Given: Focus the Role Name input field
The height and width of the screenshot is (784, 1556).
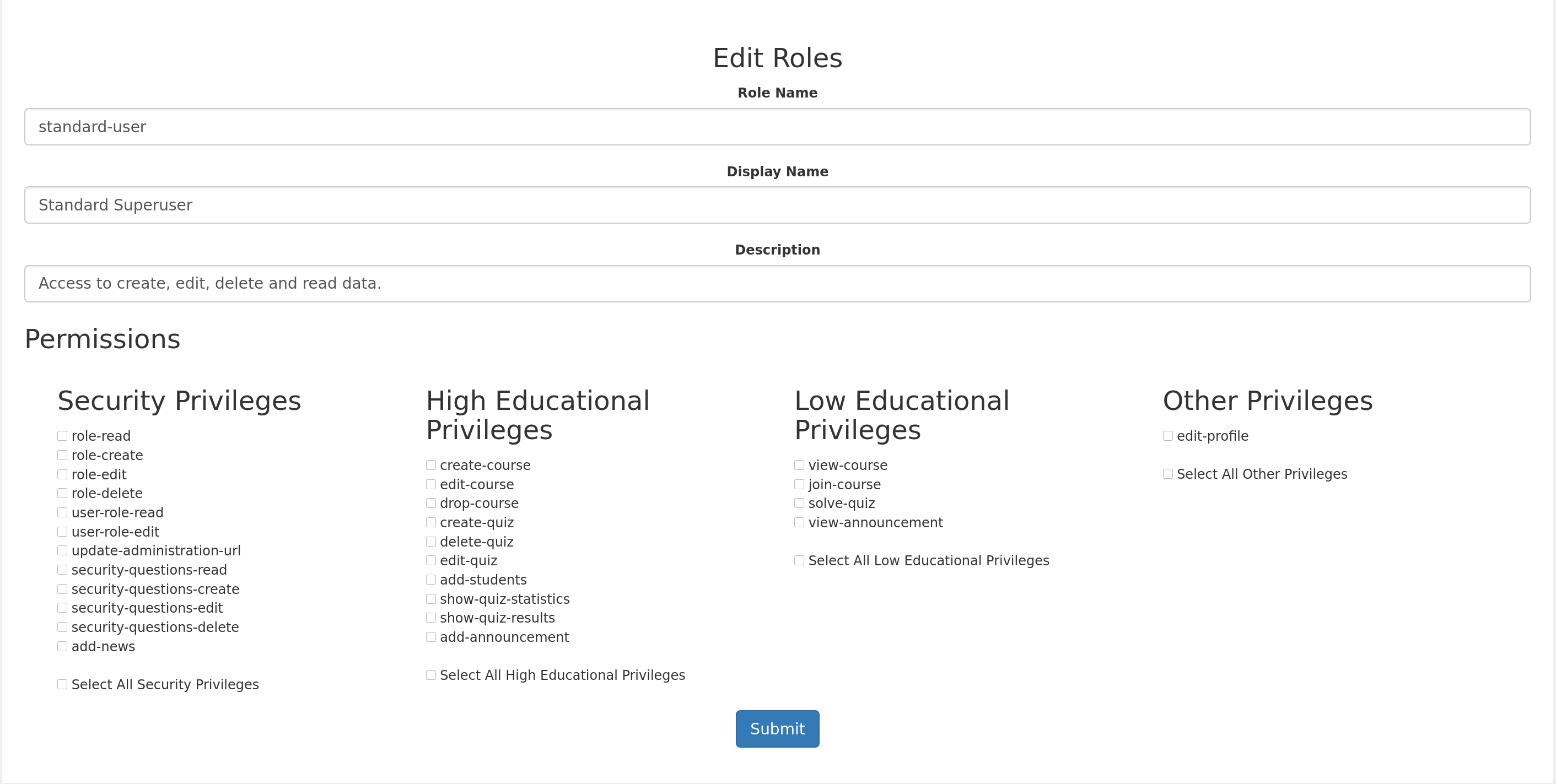Looking at the screenshot, I should [777, 127].
